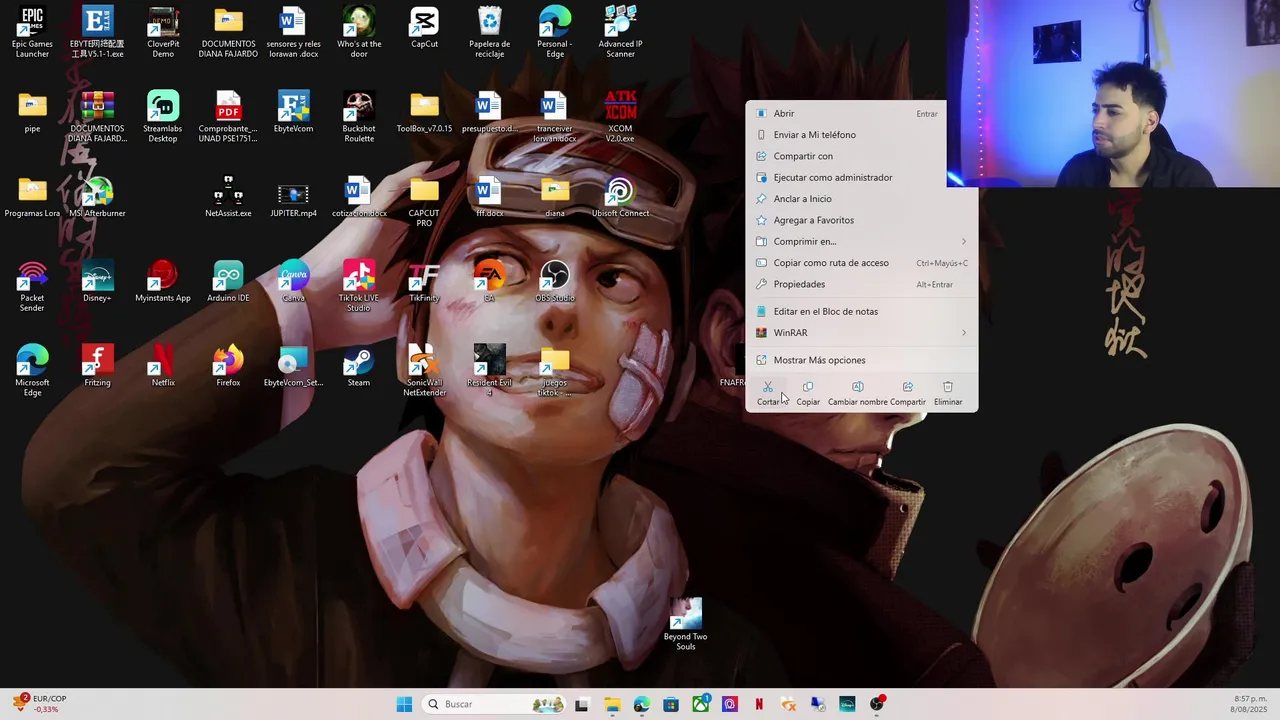Choose Anclar a Inicio
Screen dimensions: 1280x720
tap(860, 199)
